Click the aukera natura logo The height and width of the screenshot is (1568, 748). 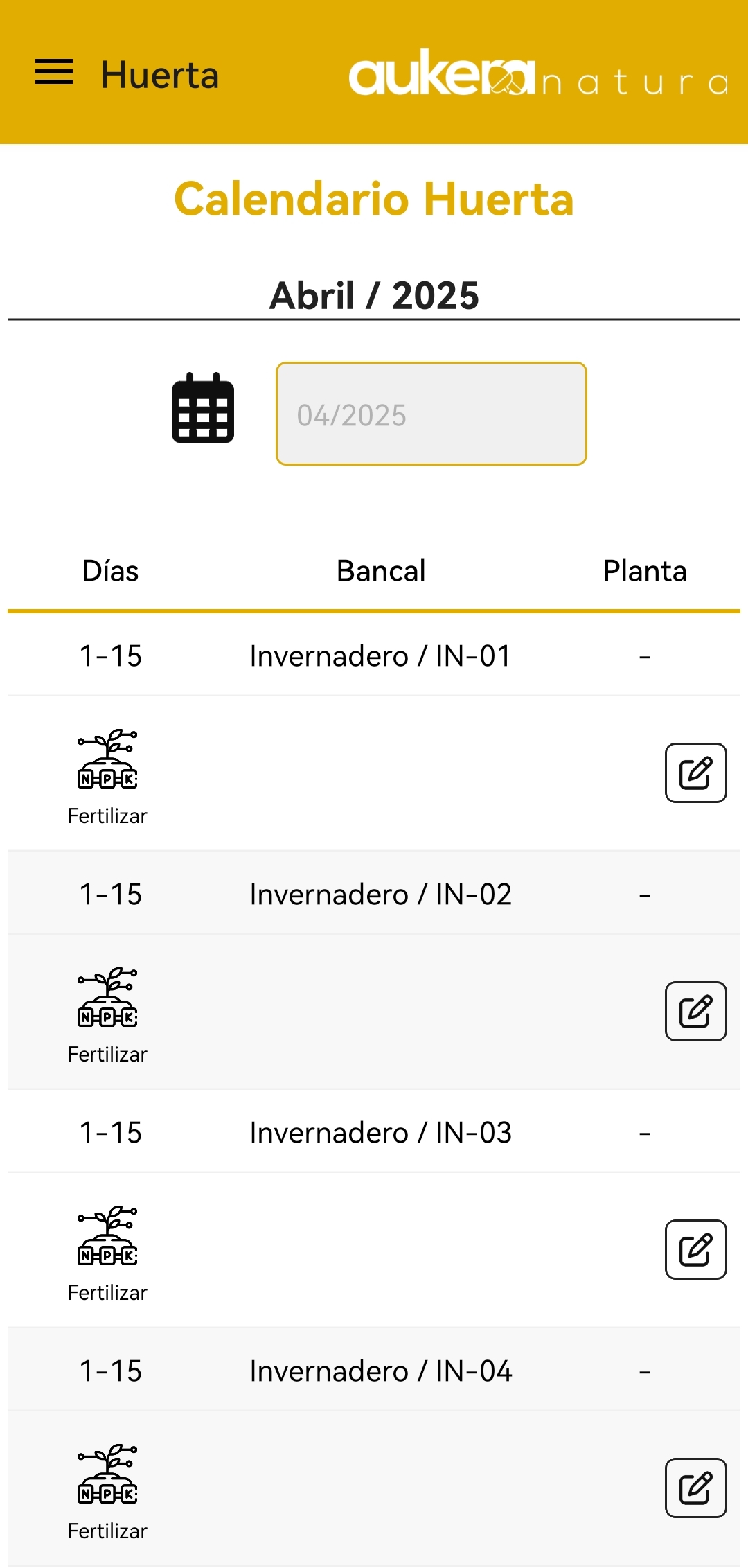pyautogui.click(x=537, y=73)
